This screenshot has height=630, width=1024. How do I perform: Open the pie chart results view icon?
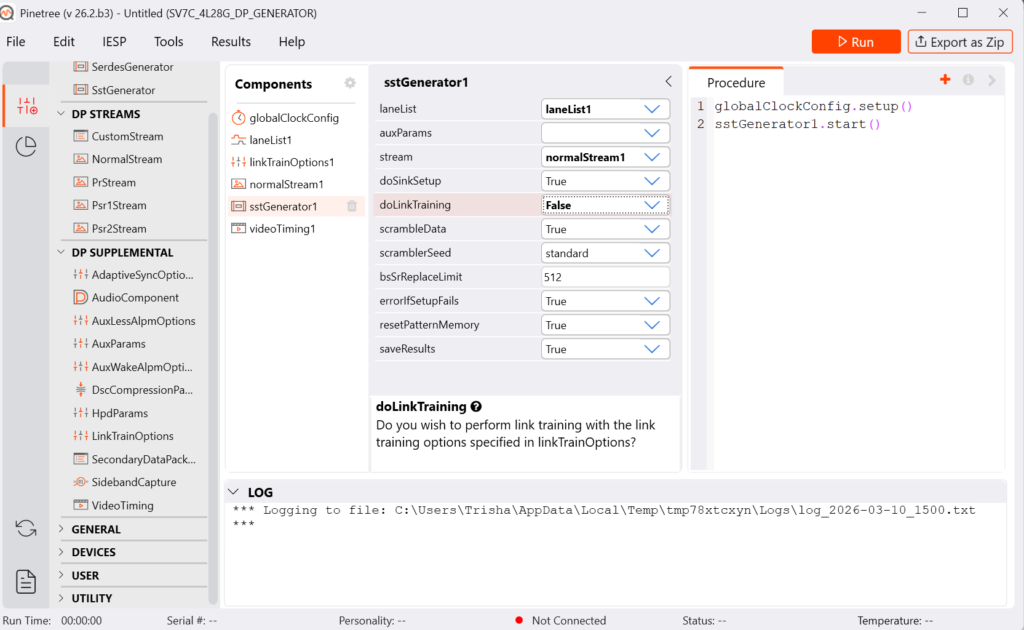click(26, 147)
